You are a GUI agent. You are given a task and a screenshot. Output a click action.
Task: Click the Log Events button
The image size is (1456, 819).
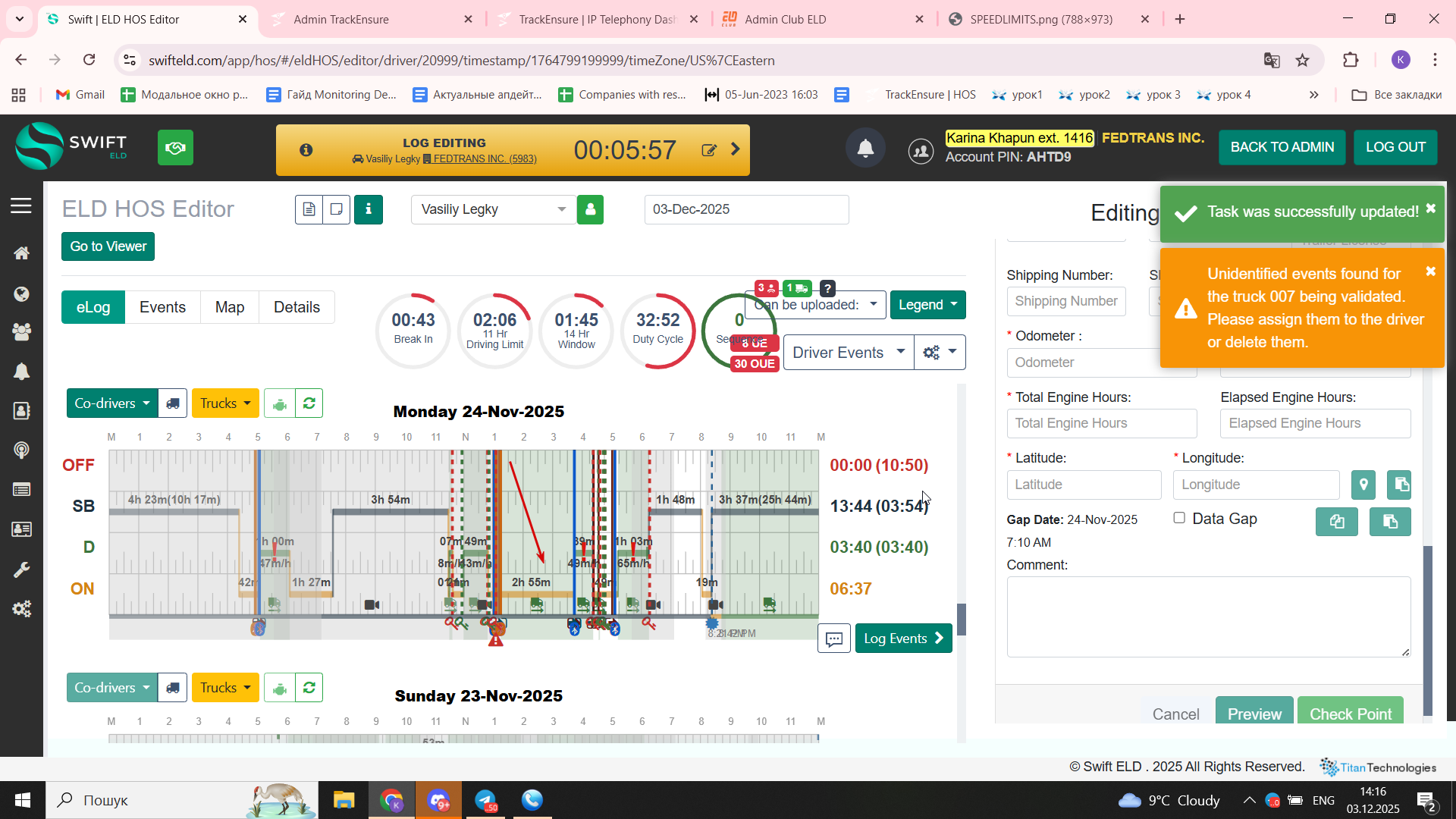904,639
